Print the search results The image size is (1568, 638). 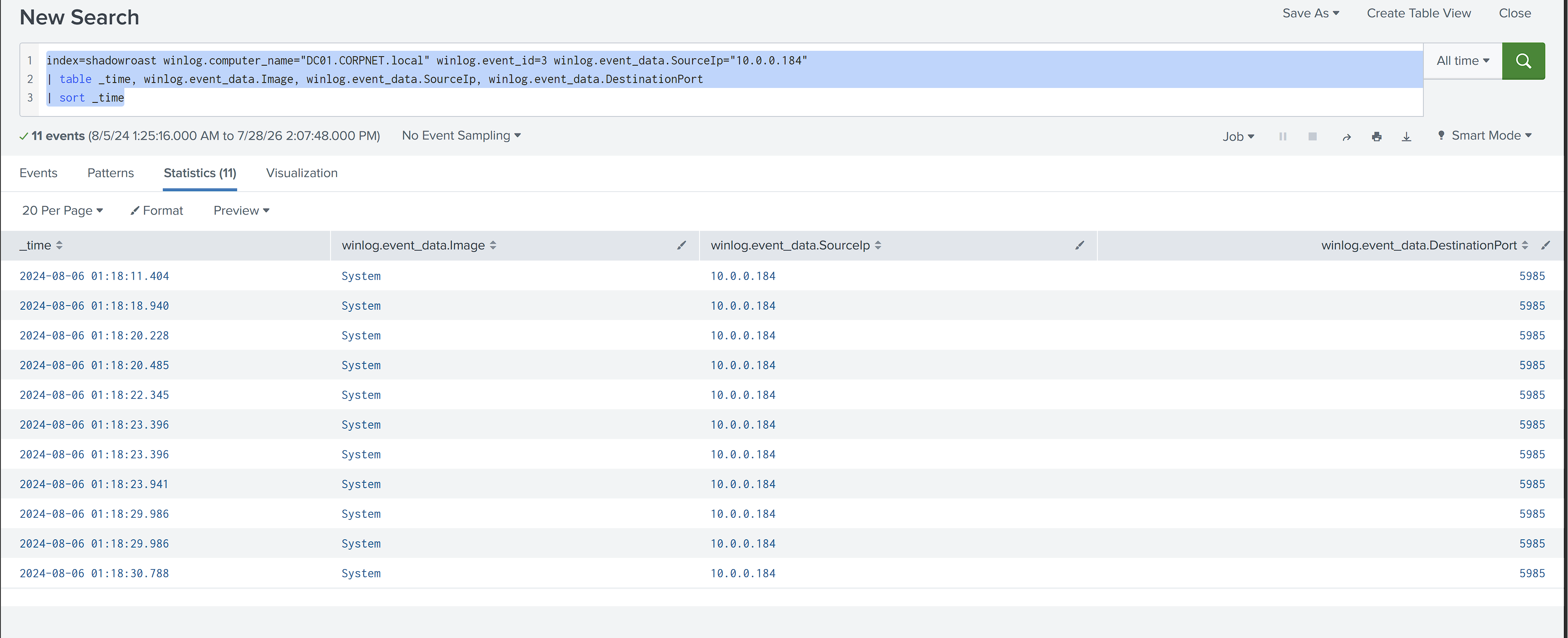coord(1377,137)
